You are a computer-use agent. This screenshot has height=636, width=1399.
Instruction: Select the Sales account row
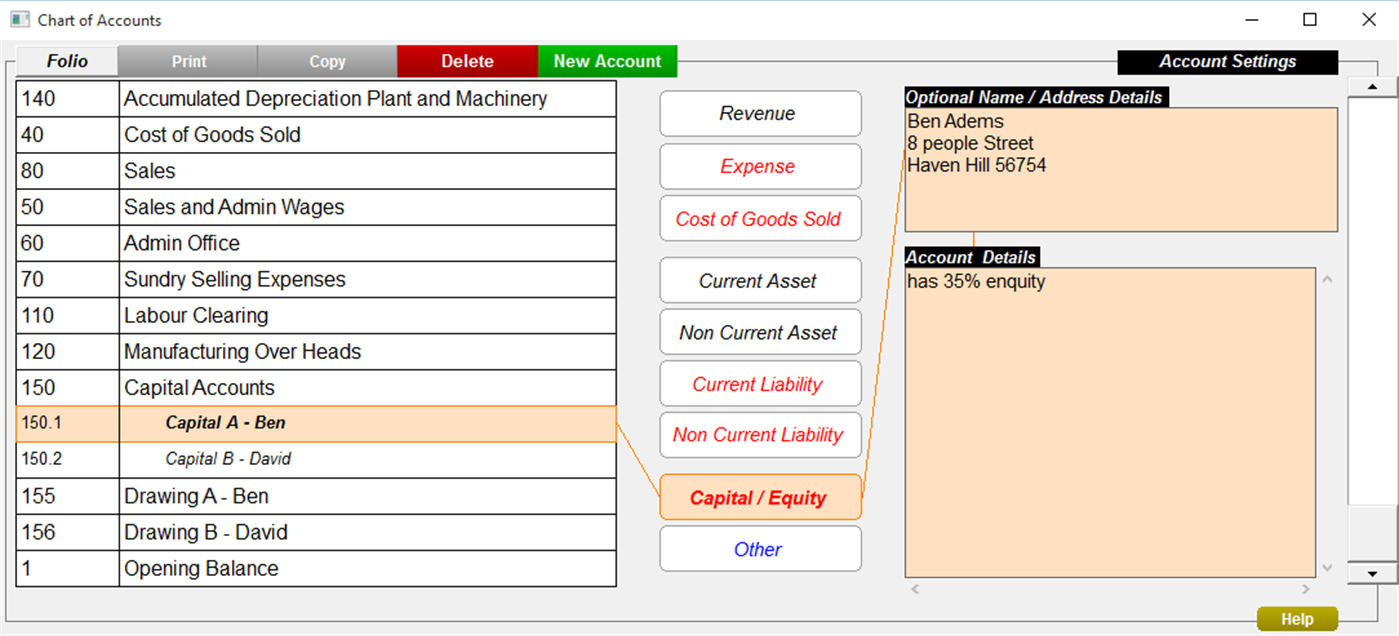pyautogui.click(x=300, y=171)
